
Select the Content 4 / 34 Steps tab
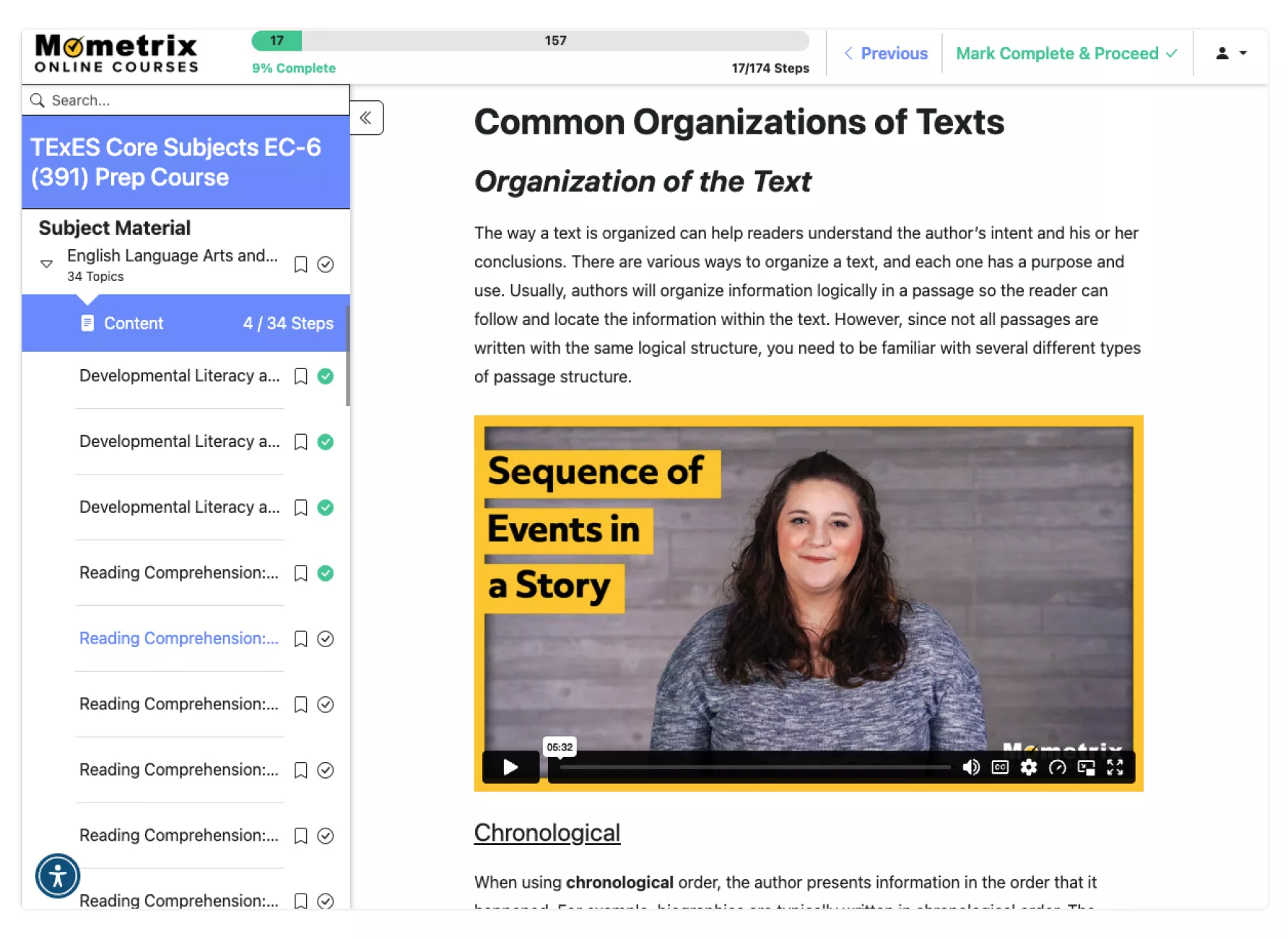(186, 323)
